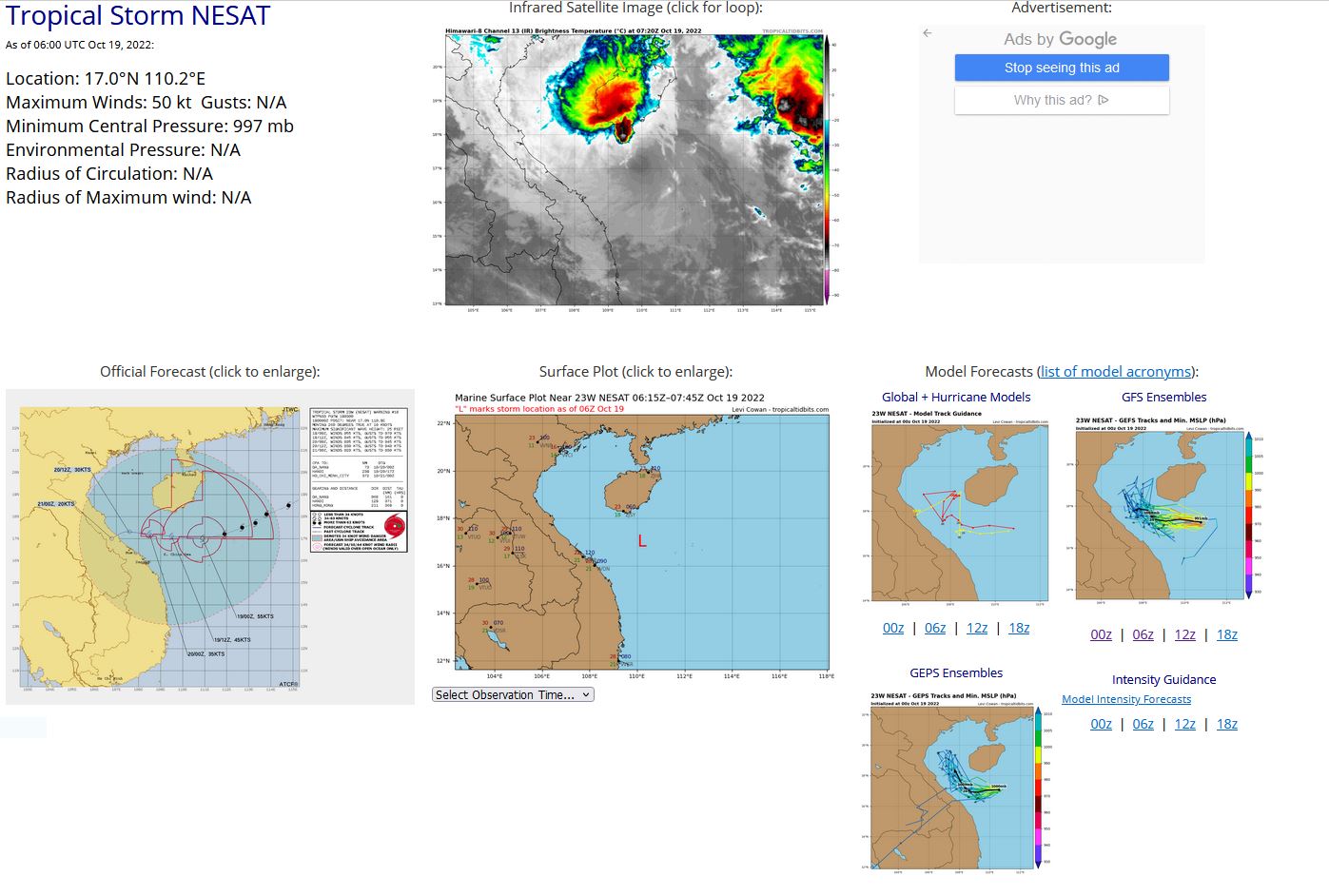Select 12z run under GFS Ensembles
This screenshot has width=1329, height=896.
pos(1184,634)
